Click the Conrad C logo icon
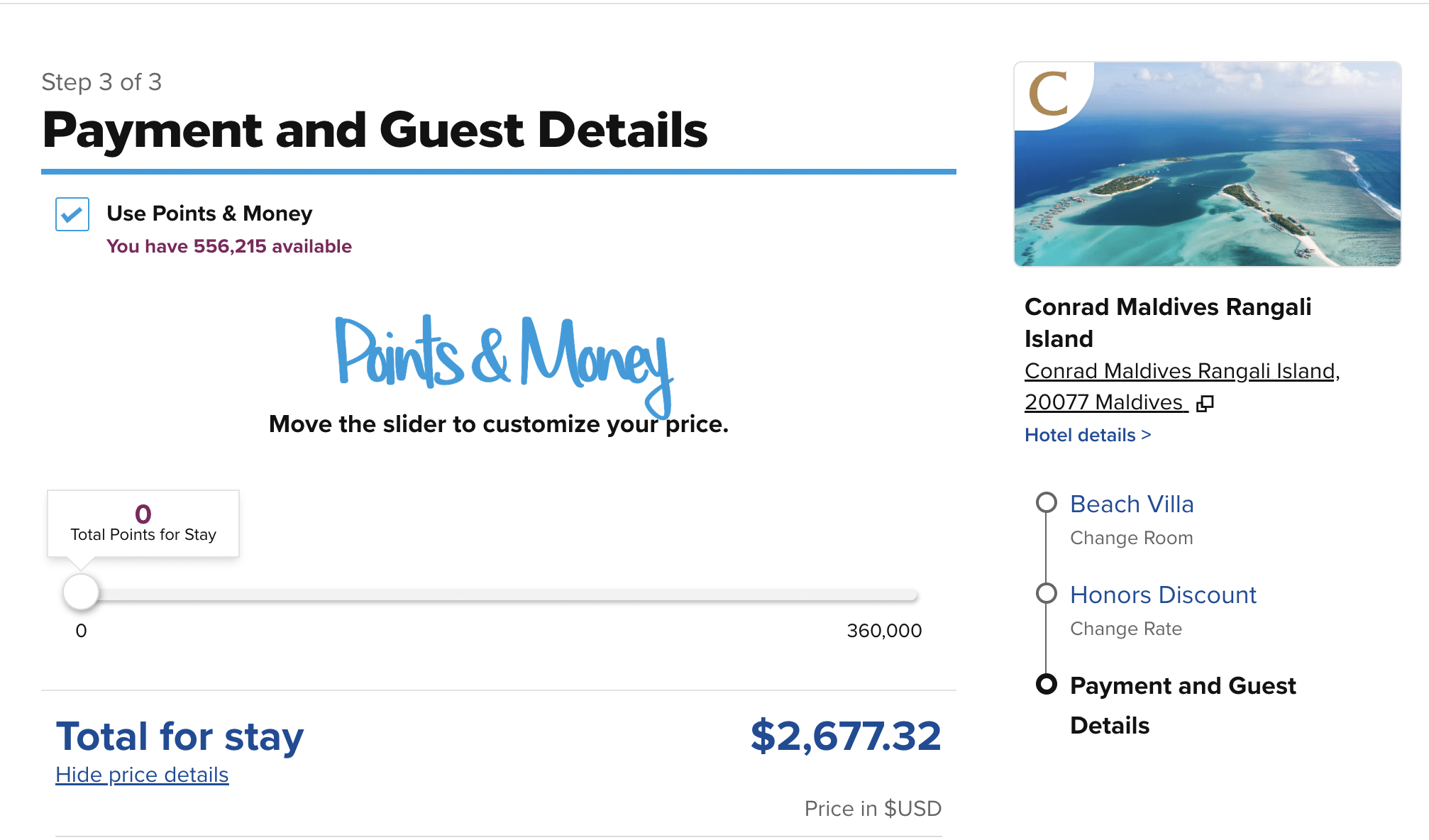 coord(1049,94)
